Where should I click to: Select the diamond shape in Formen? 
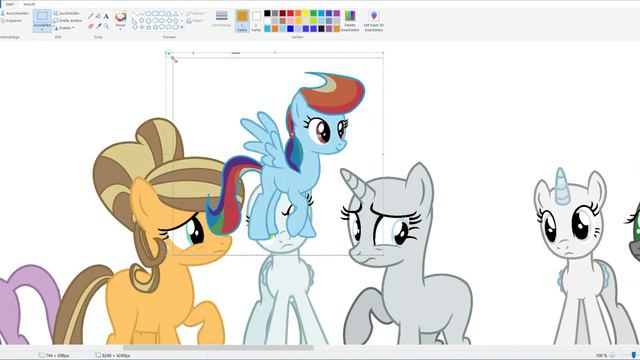pos(141,20)
